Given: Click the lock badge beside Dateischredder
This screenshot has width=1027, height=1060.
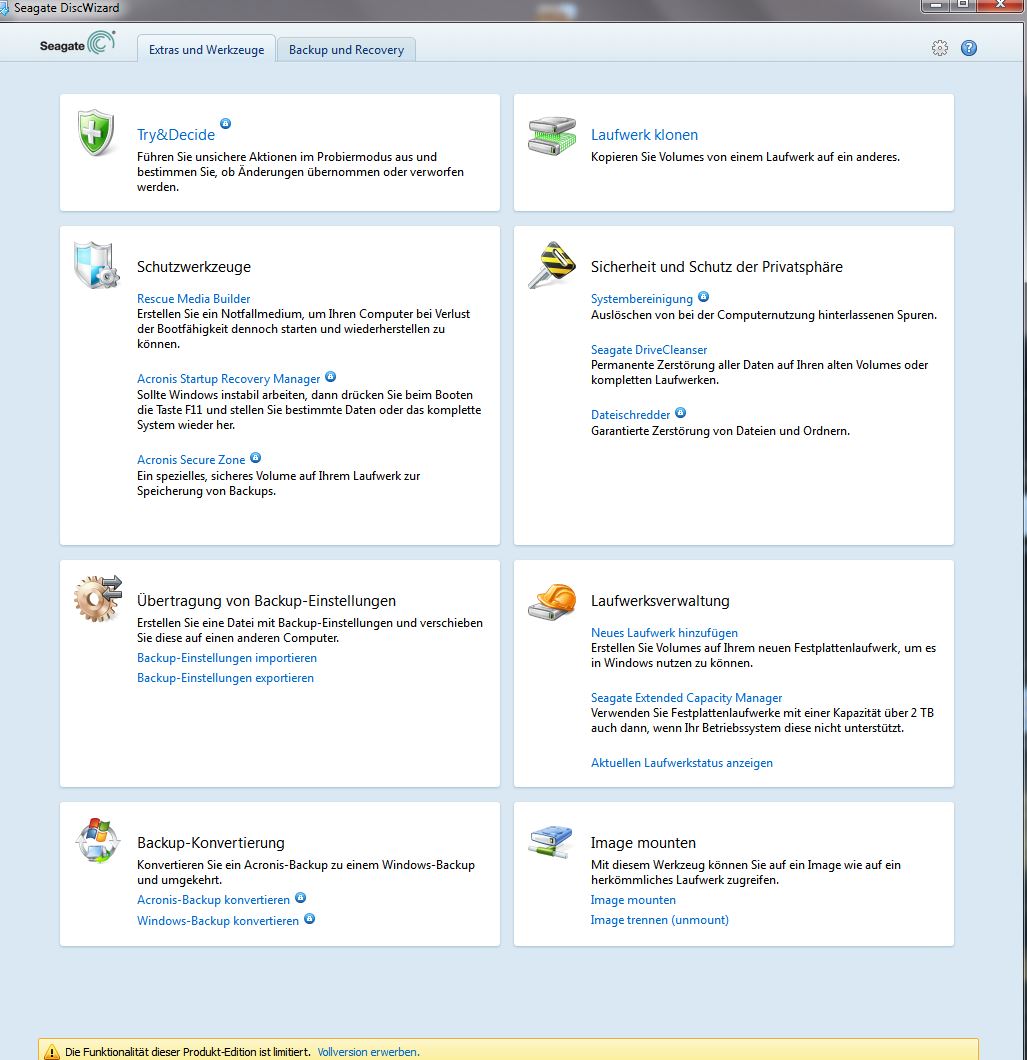Looking at the screenshot, I should point(681,412).
